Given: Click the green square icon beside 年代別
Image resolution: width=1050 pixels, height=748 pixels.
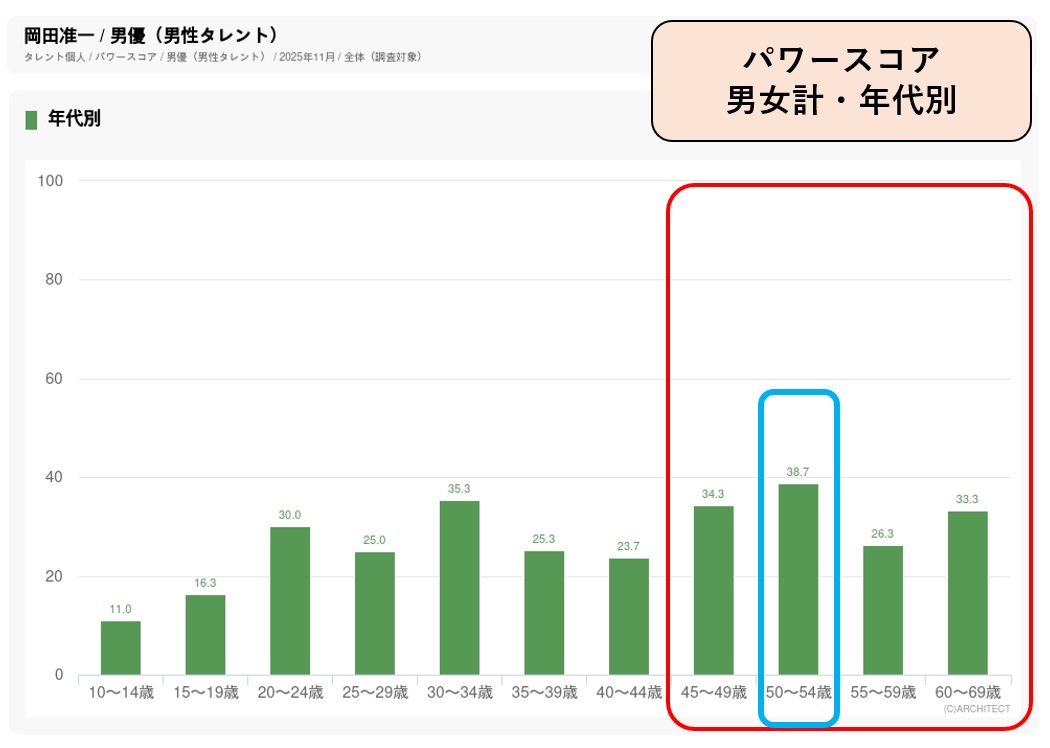Looking at the screenshot, I should (31, 120).
